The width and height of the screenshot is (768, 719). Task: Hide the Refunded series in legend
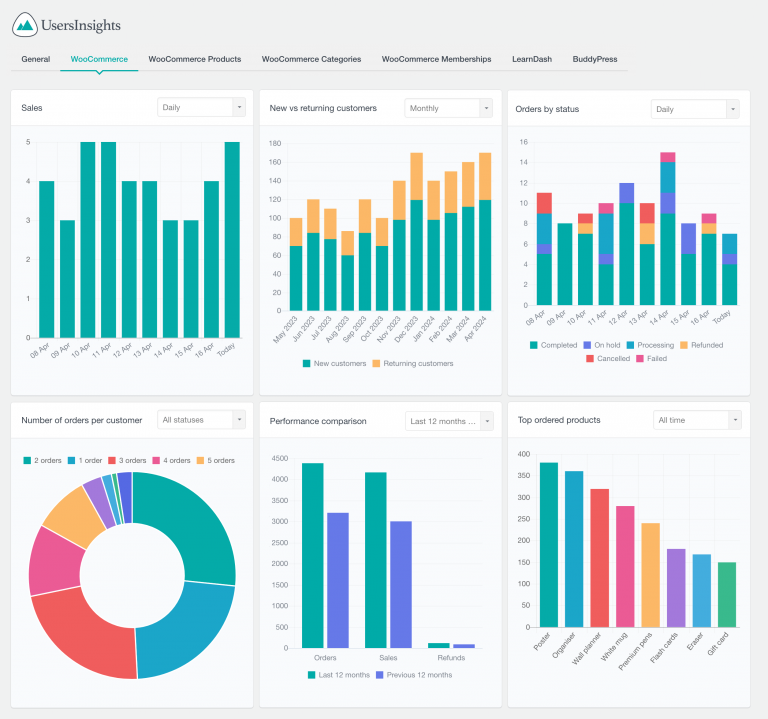click(x=699, y=345)
